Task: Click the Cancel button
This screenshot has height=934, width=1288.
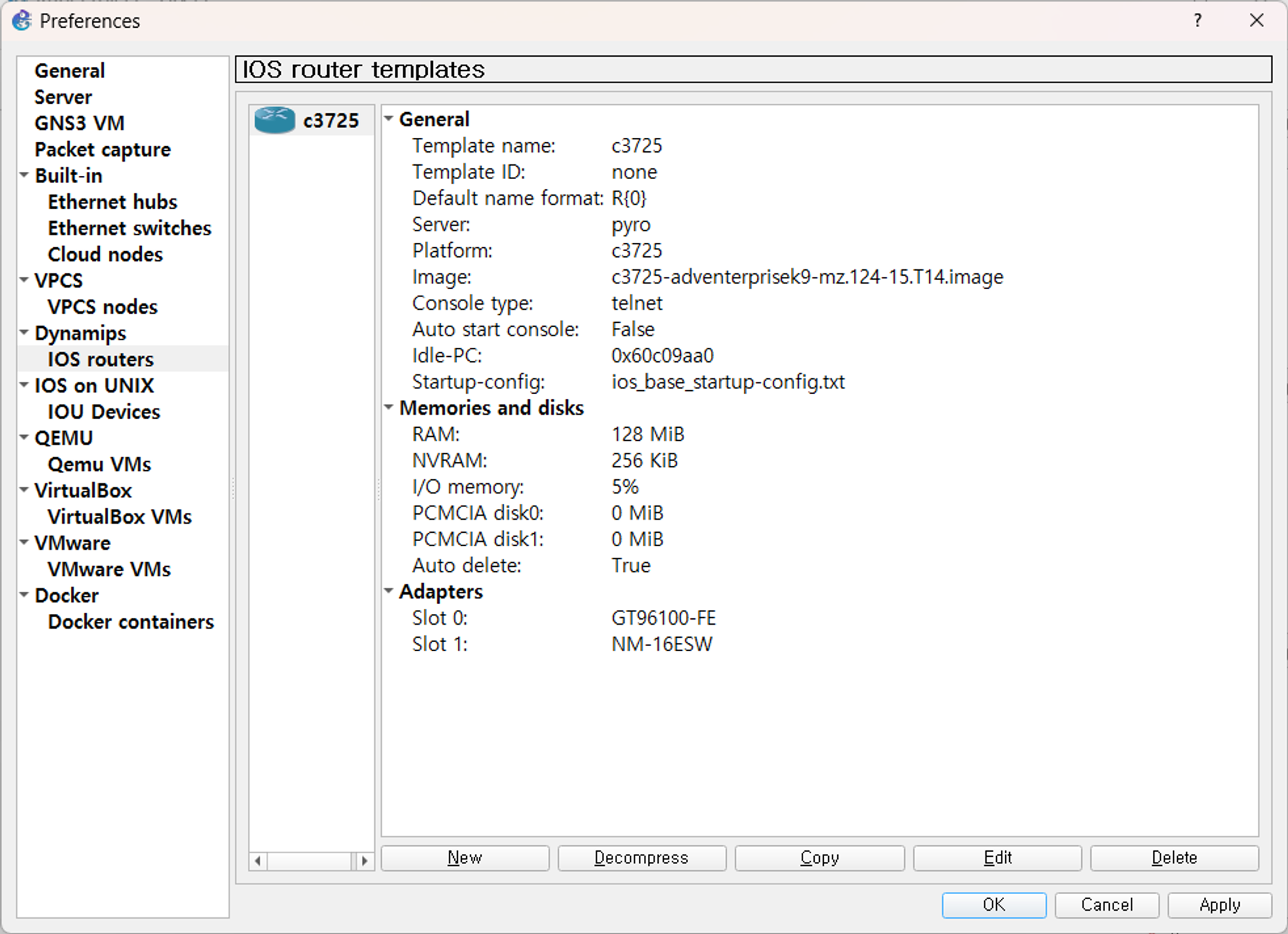Action: point(1107,905)
